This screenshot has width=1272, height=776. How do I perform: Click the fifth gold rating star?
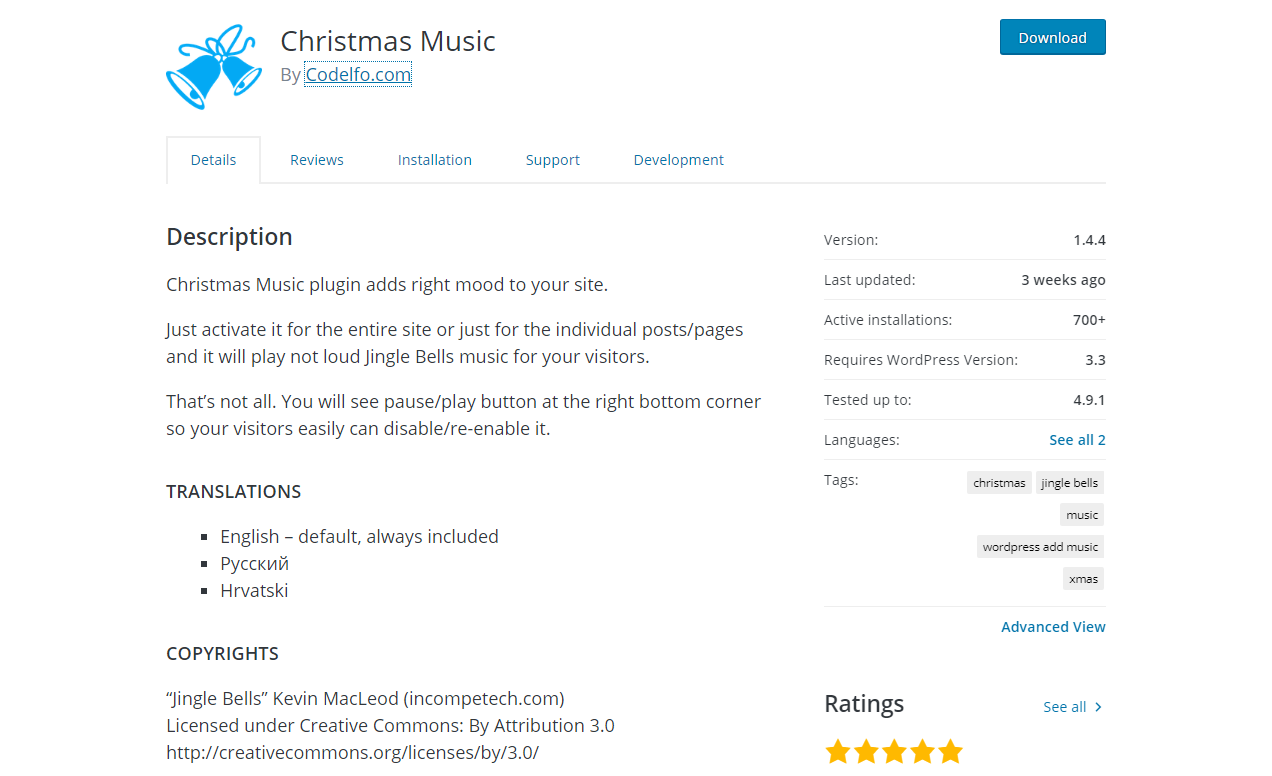(950, 752)
